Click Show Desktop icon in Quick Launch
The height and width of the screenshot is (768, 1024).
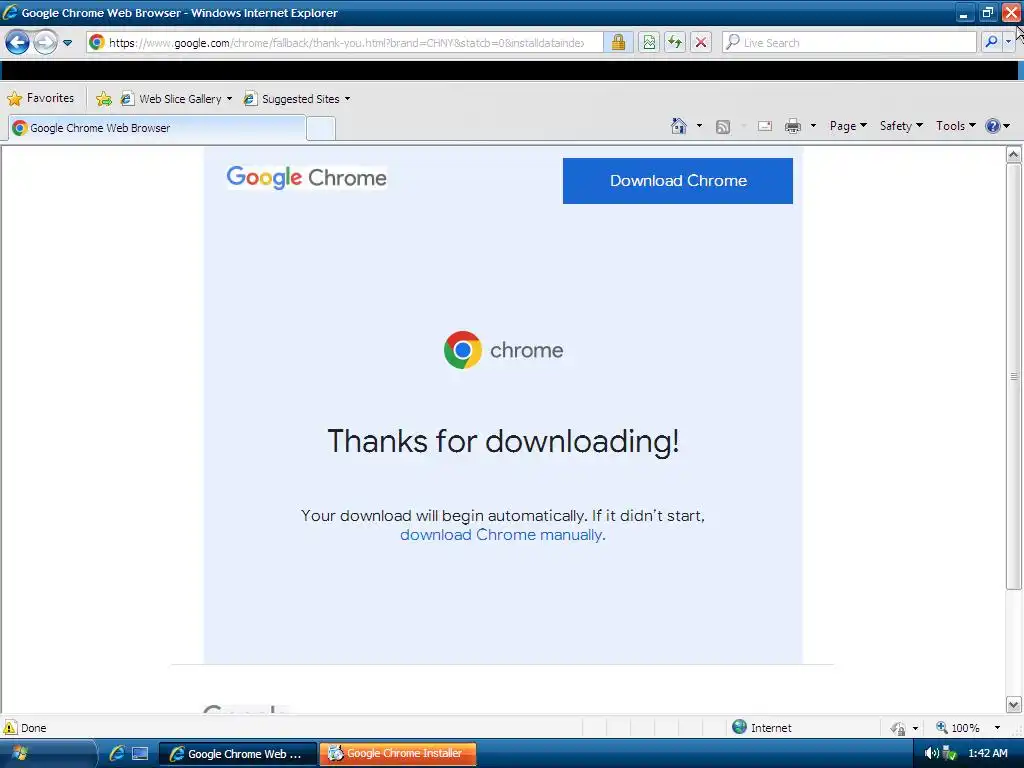140,754
